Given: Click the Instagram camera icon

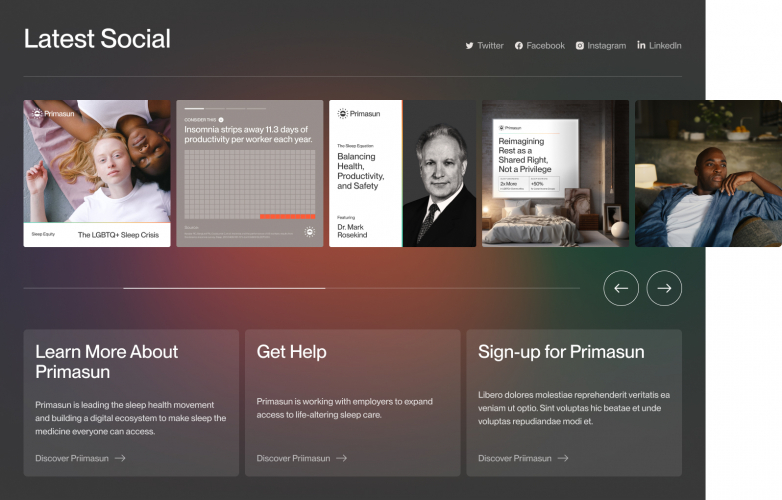Looking at the screenshot, I should (x=580, y=46).
